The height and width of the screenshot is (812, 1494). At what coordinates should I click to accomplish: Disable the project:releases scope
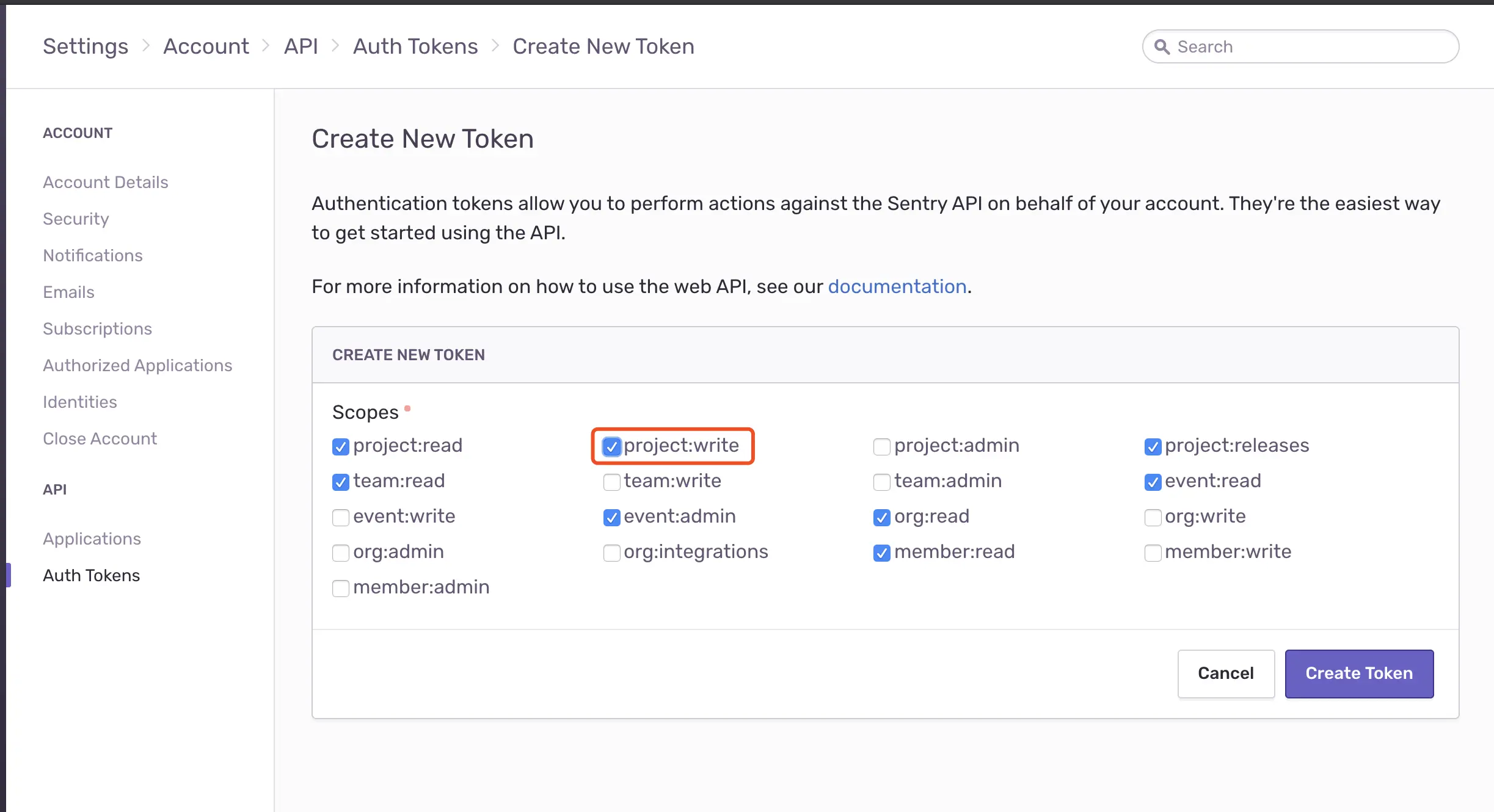click(x=1153, y=447)
